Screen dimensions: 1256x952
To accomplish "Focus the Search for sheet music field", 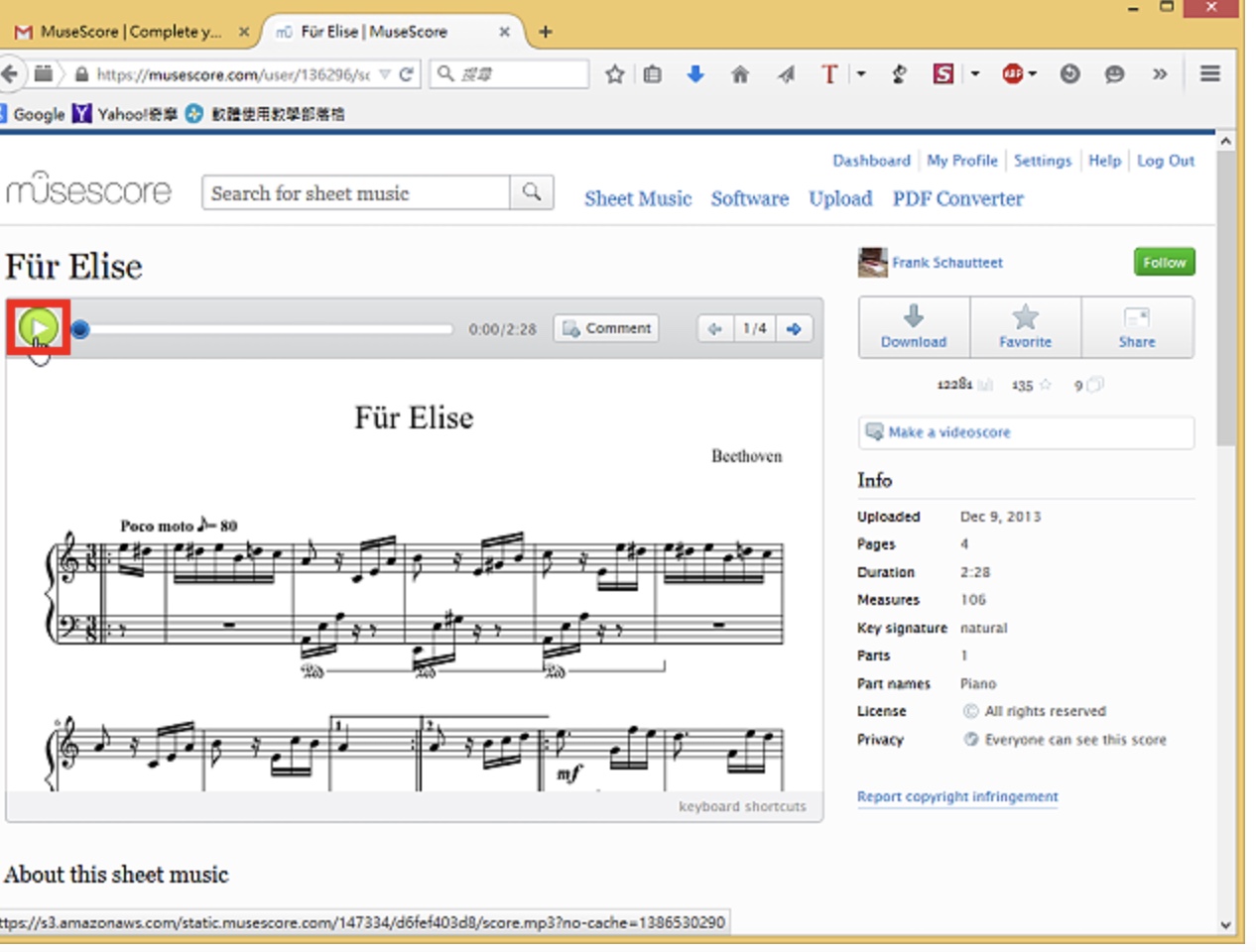I will click(x=356, y=193).
